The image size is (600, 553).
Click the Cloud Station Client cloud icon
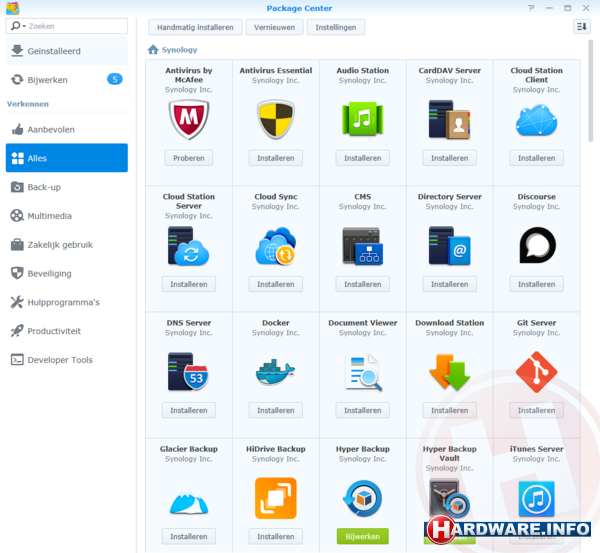pyautogui.click(x=536, y=120)
